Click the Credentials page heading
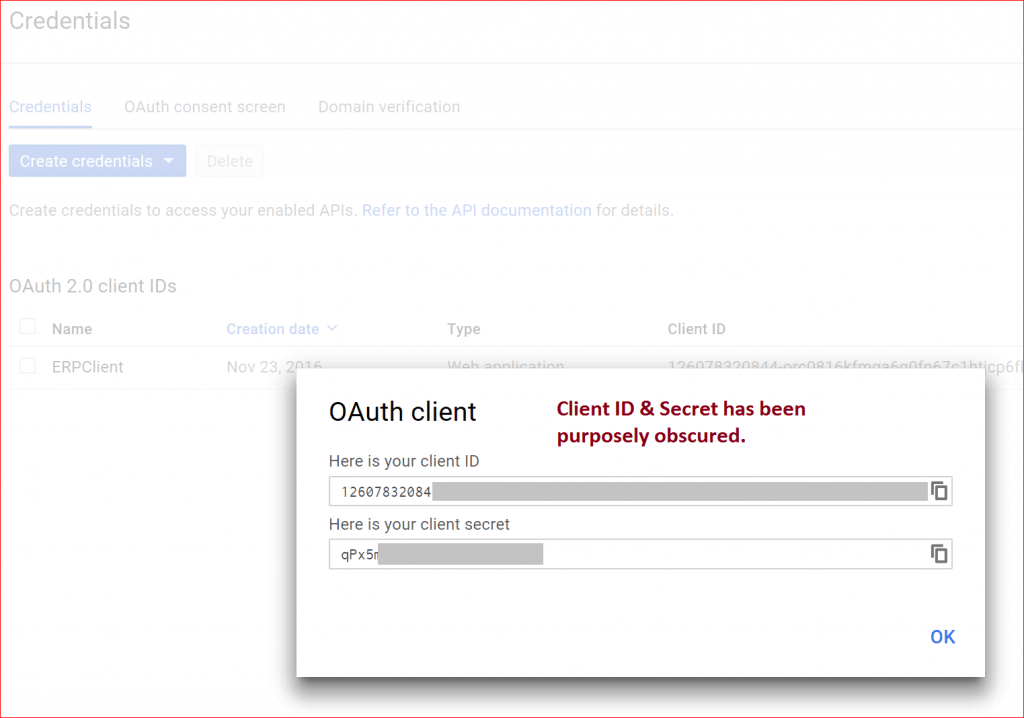 pos(69,21)
